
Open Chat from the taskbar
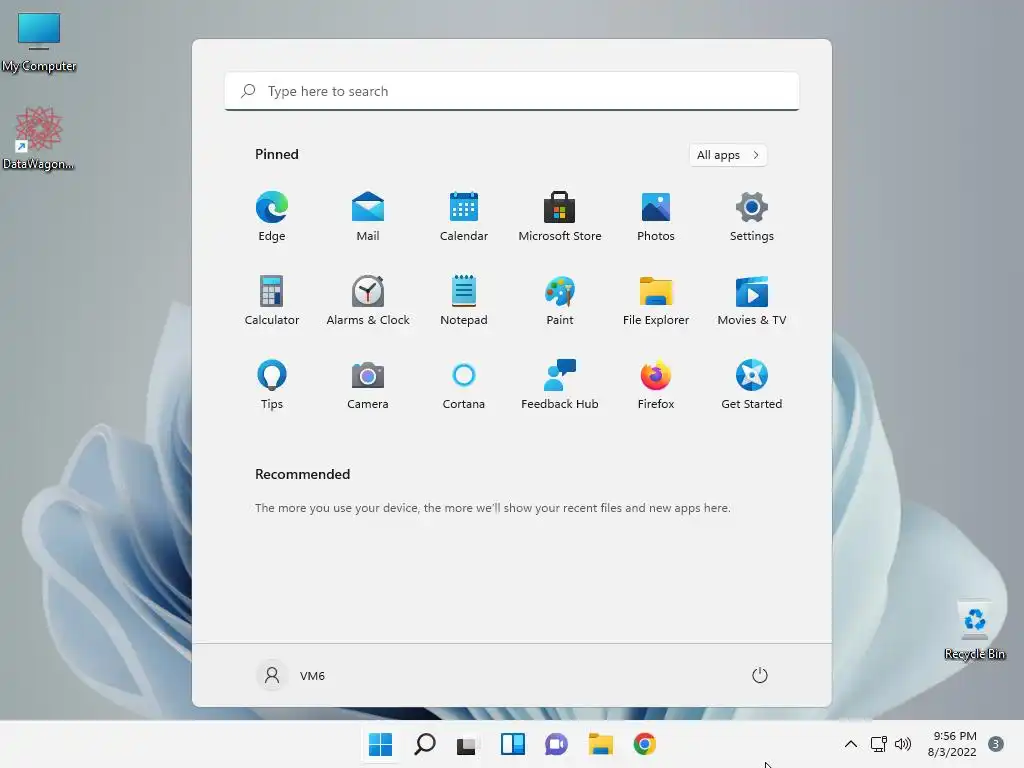(x=556, y=744)
